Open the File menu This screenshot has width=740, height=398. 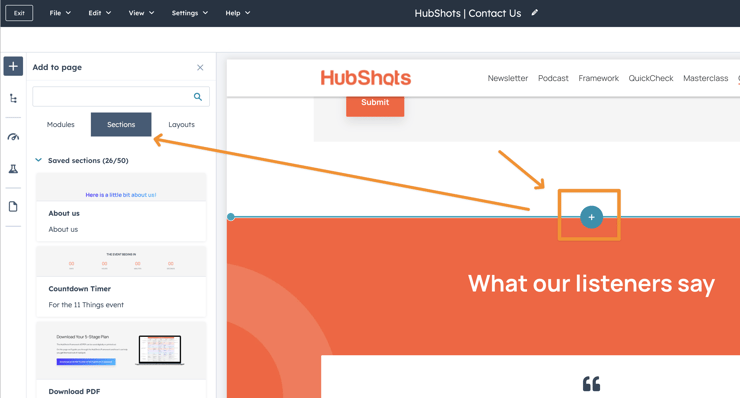click(x=60, y=13)
